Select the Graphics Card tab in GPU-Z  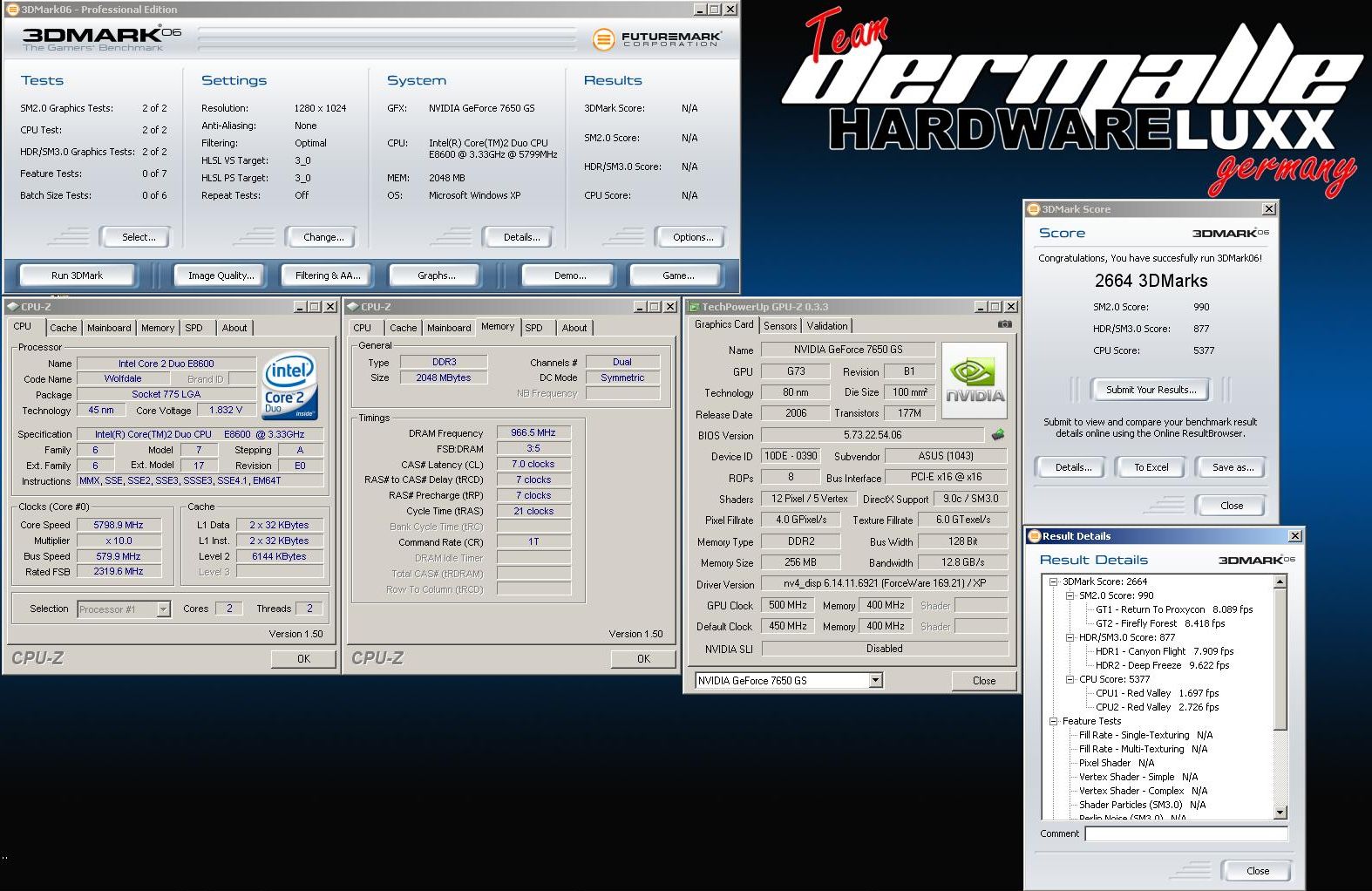tap(723, 324)
